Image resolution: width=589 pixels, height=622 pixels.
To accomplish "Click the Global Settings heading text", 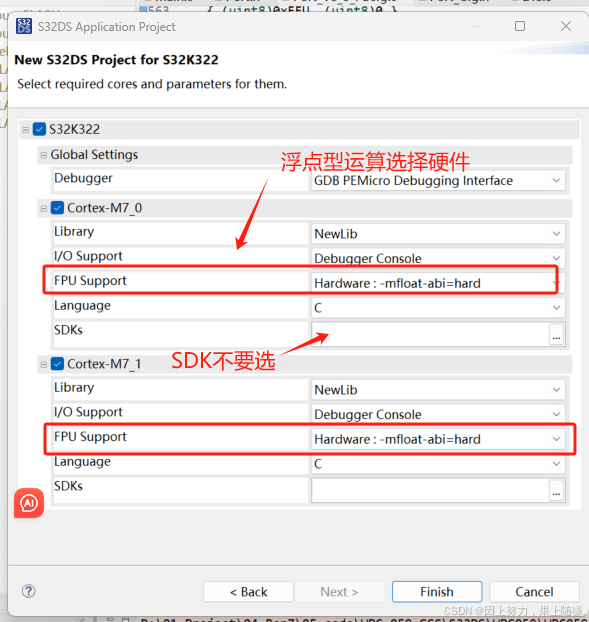I will click(x=94, y=155).
